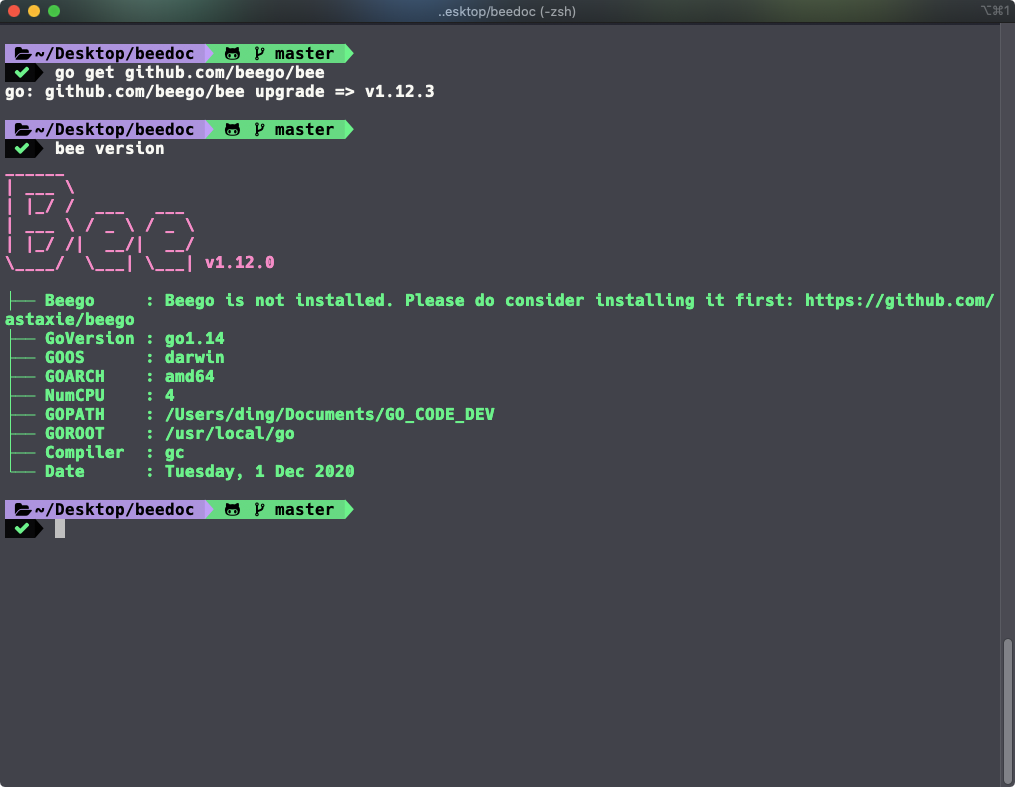Image resolution: width=1015 pixels, height=787 pixels.
Task: Click the folder icon in last prompt
Action: [23, 509]
